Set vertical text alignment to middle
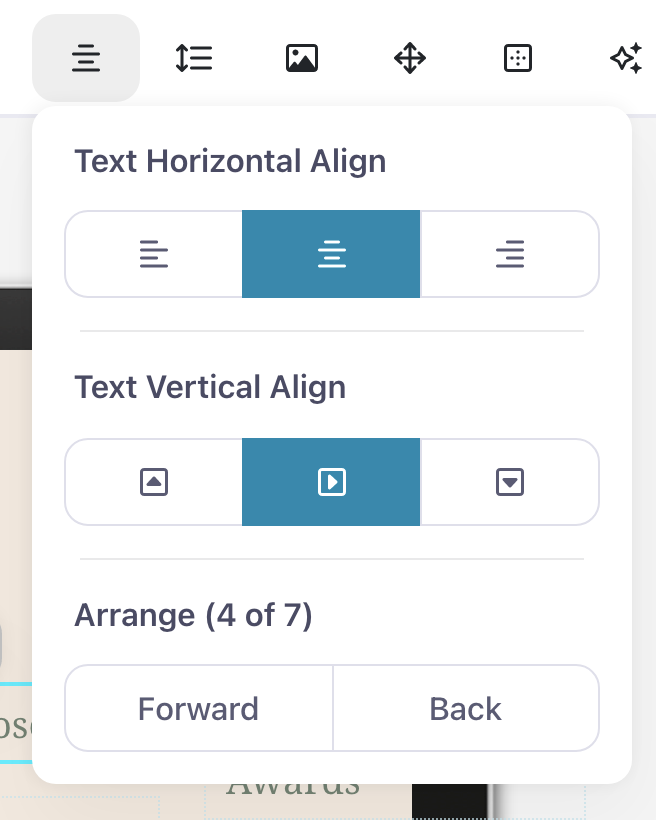Viewport: 656px width, 820px height. [x=331, y=482]
